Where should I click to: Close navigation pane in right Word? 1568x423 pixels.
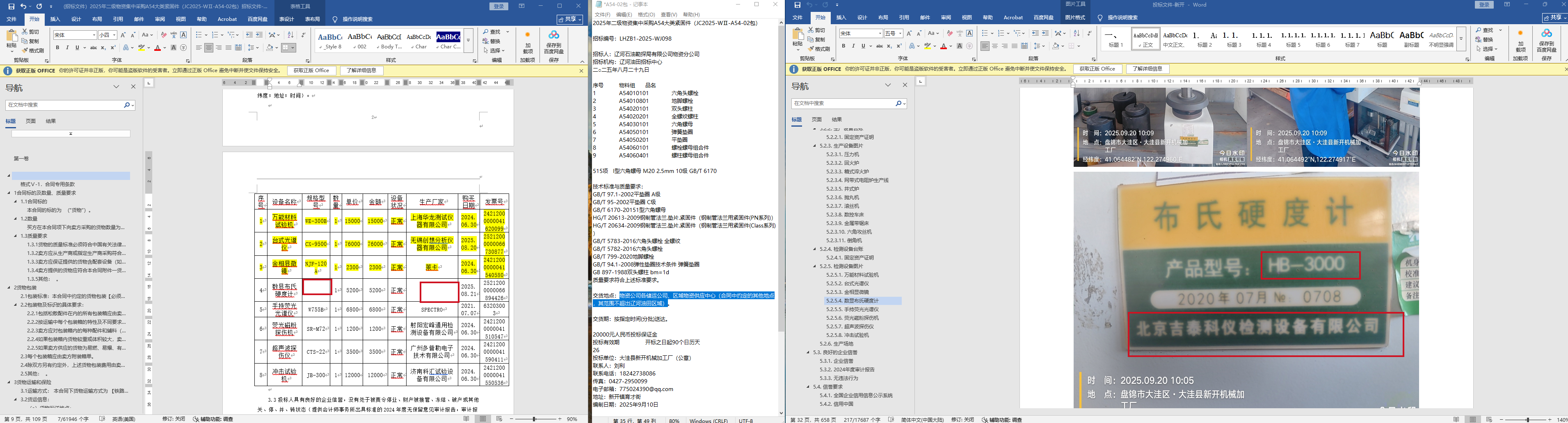[x=905, y=85]
